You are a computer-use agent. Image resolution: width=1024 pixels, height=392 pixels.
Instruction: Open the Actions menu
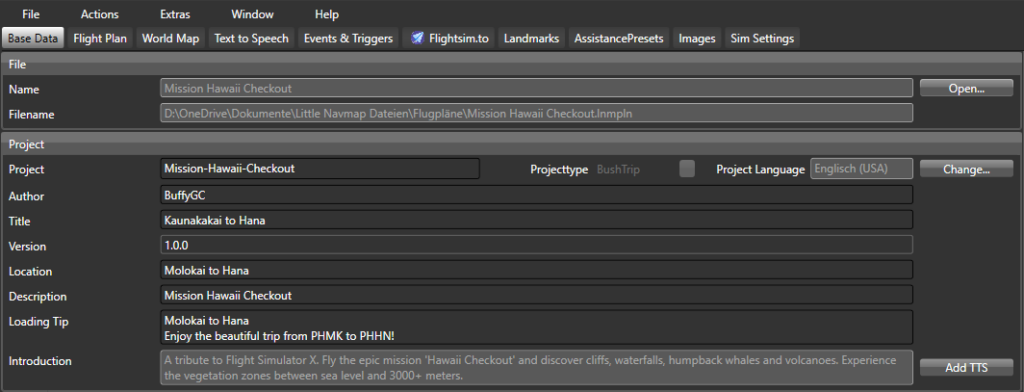click(100, 14)
